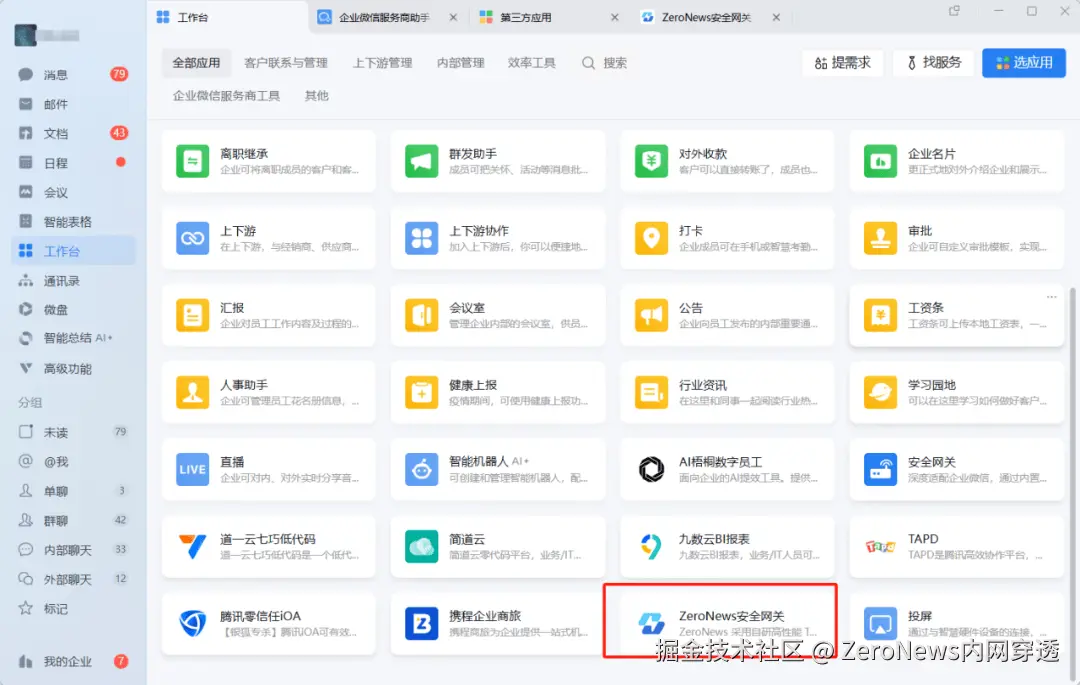Open the 直播 LIVE icon

(x=192, y=470)
